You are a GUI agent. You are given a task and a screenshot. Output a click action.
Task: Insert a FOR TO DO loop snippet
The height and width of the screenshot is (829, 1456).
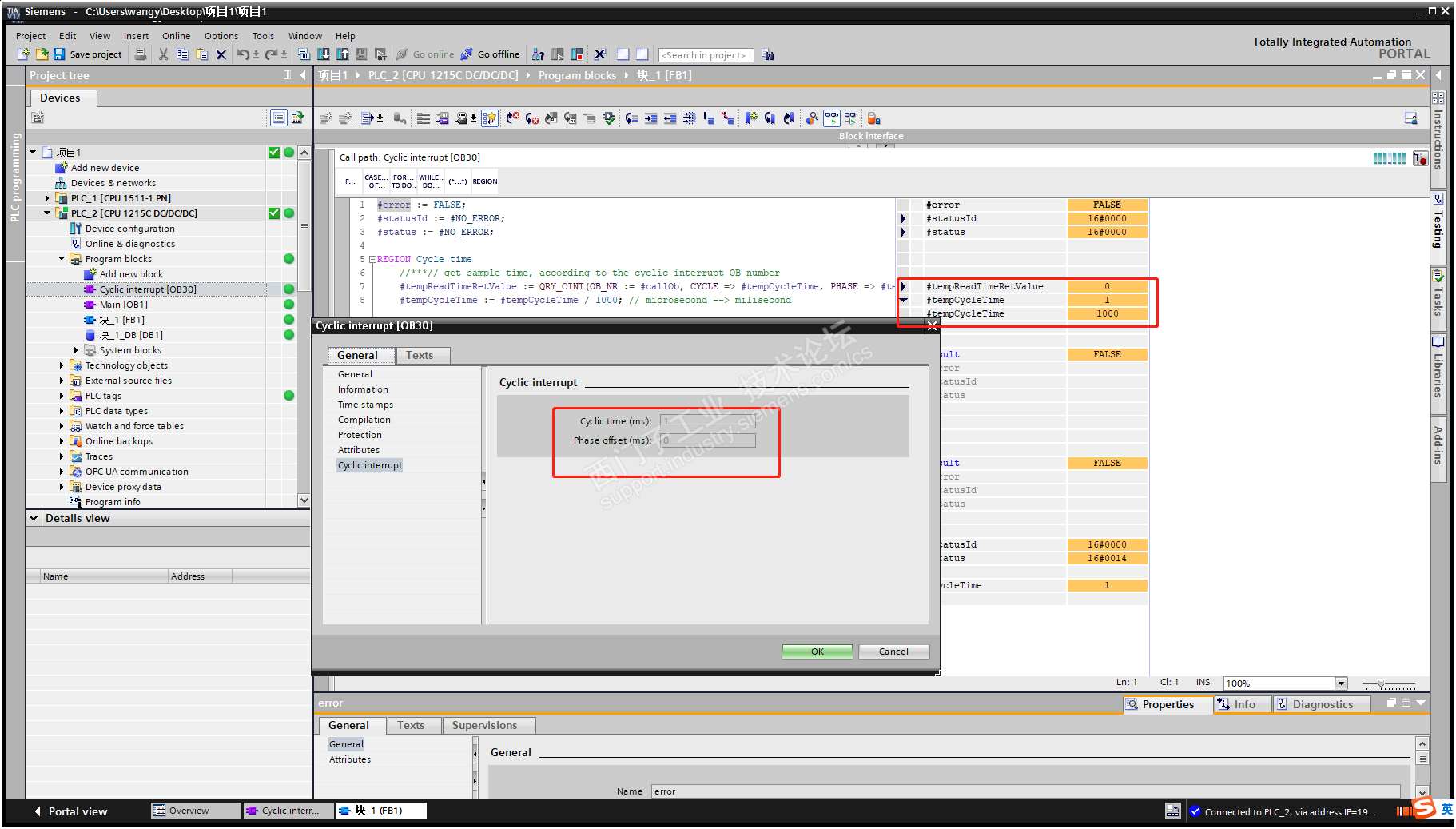pyautogui.click(x=403, y=181)
